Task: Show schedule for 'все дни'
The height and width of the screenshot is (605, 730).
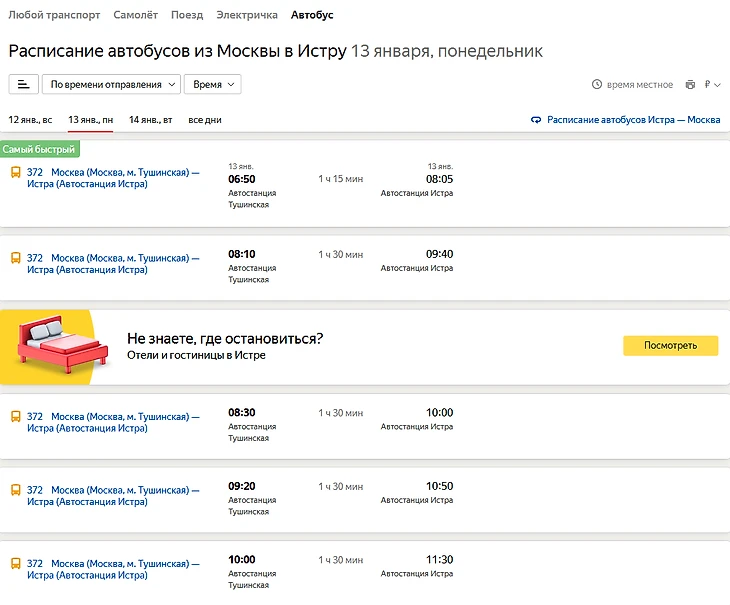Action: click(x=205, y=120)
